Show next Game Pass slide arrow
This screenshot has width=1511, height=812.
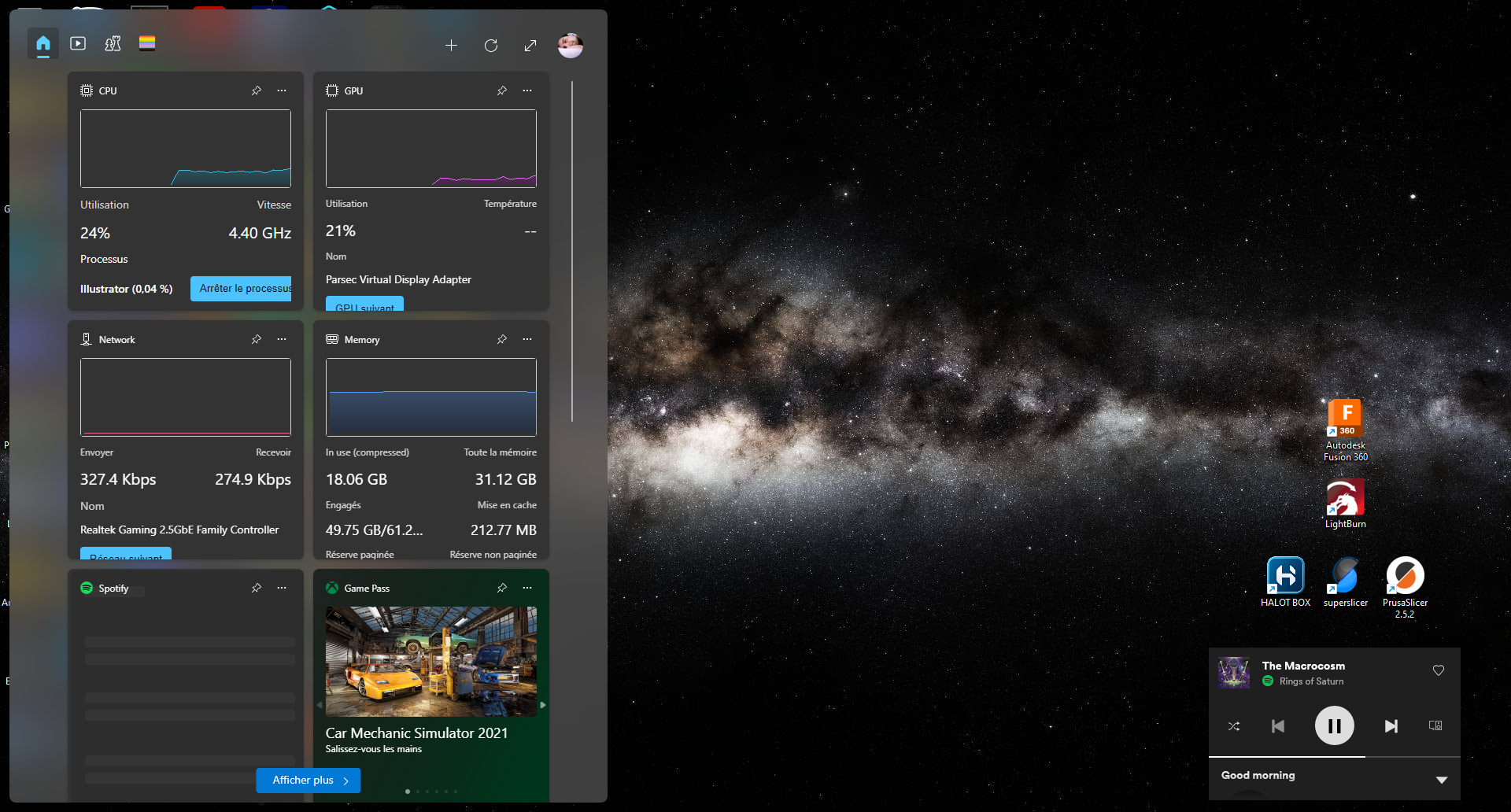pos(543,705)
